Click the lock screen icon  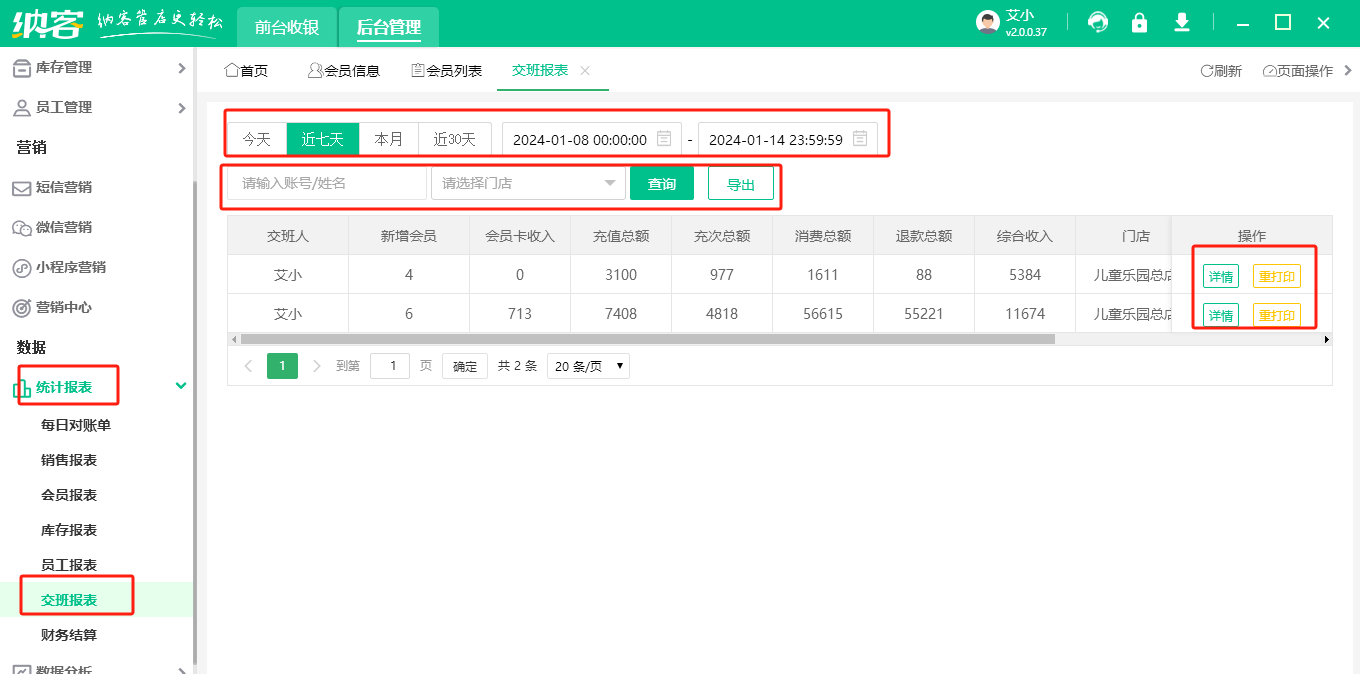1139,23
